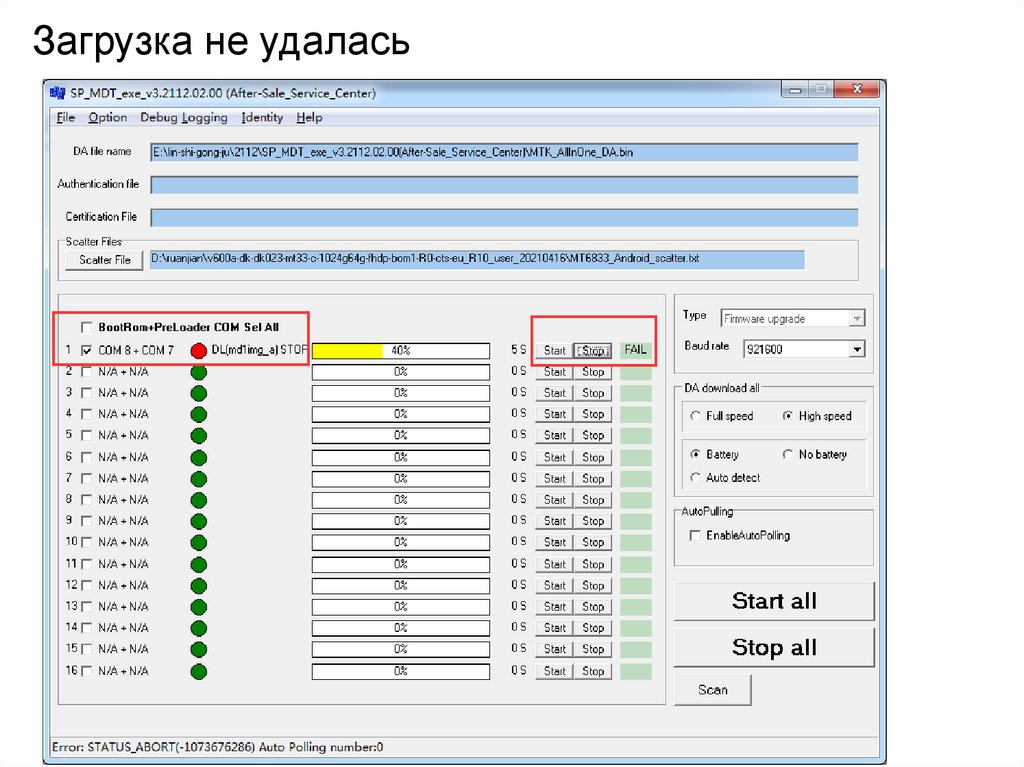This screenshot has width=1024, height=767.
Task: Click the 0% progress bar on row 2
Action: [401, 372]
